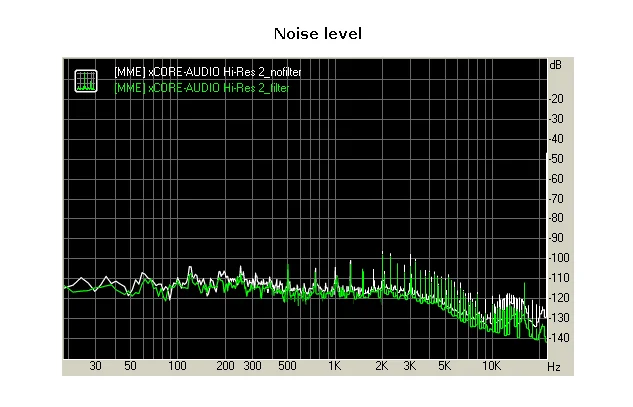Click the 1K frequency label
The width and height of the screenshot is (633, 407).
click(x=335, y=366)
